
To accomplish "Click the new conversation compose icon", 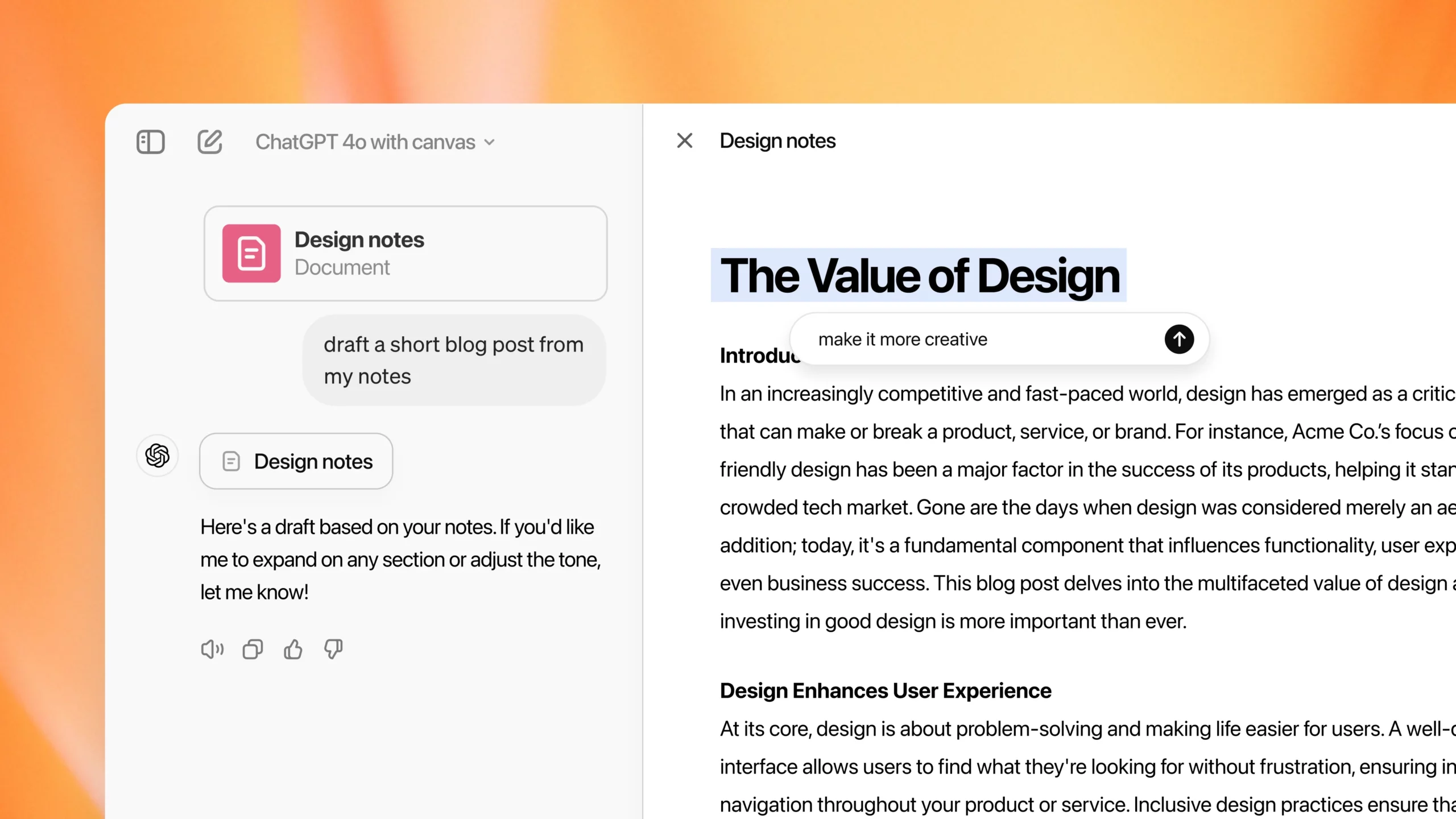I will tap(209, 140).
